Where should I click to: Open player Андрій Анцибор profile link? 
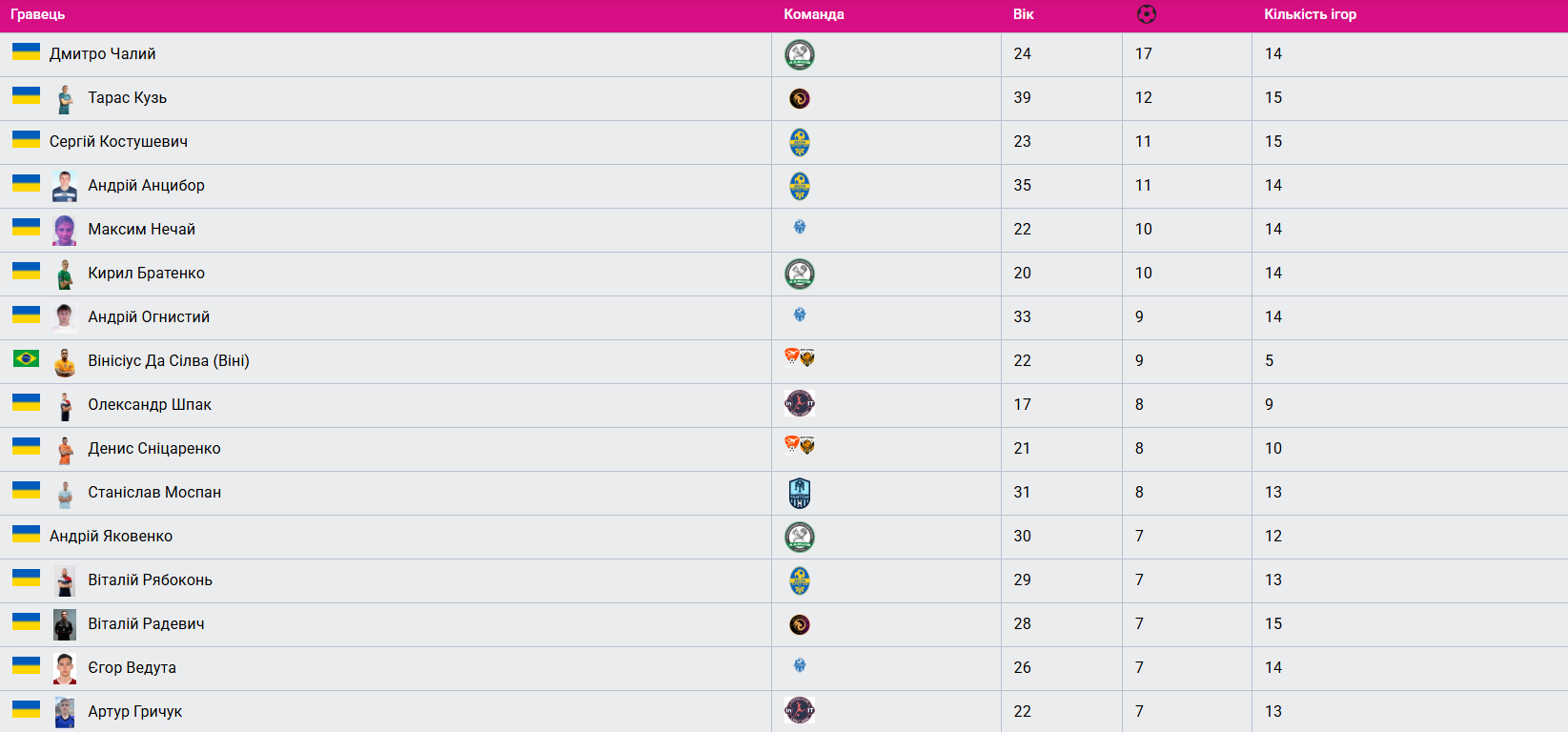[146, 186]
